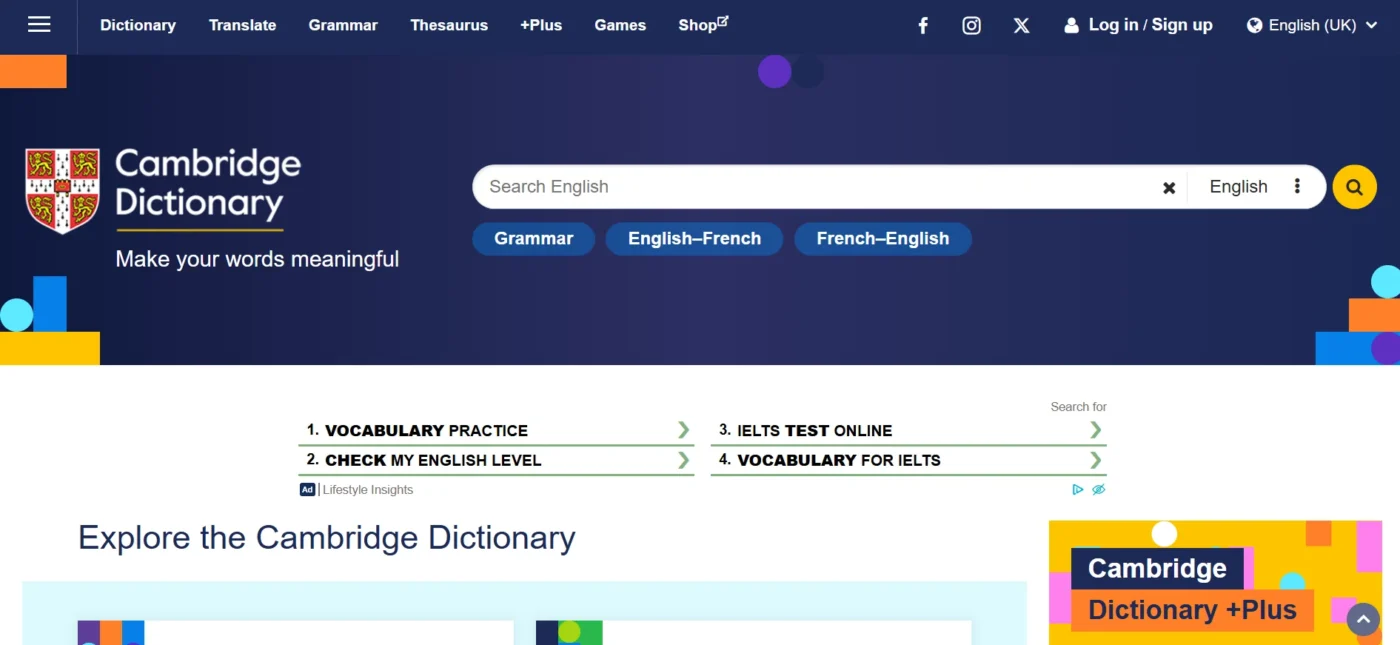Viewport: 1400px width, 645px height.
Task: Click the Cambridge Dictionary crest logo
Action: click(x=62, y=190)
